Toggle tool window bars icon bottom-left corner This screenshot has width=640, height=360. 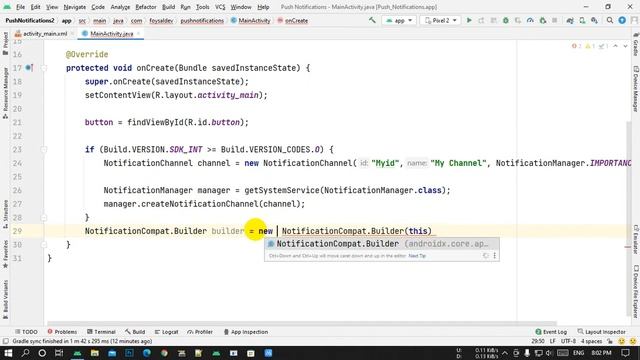tap(5, 341)
